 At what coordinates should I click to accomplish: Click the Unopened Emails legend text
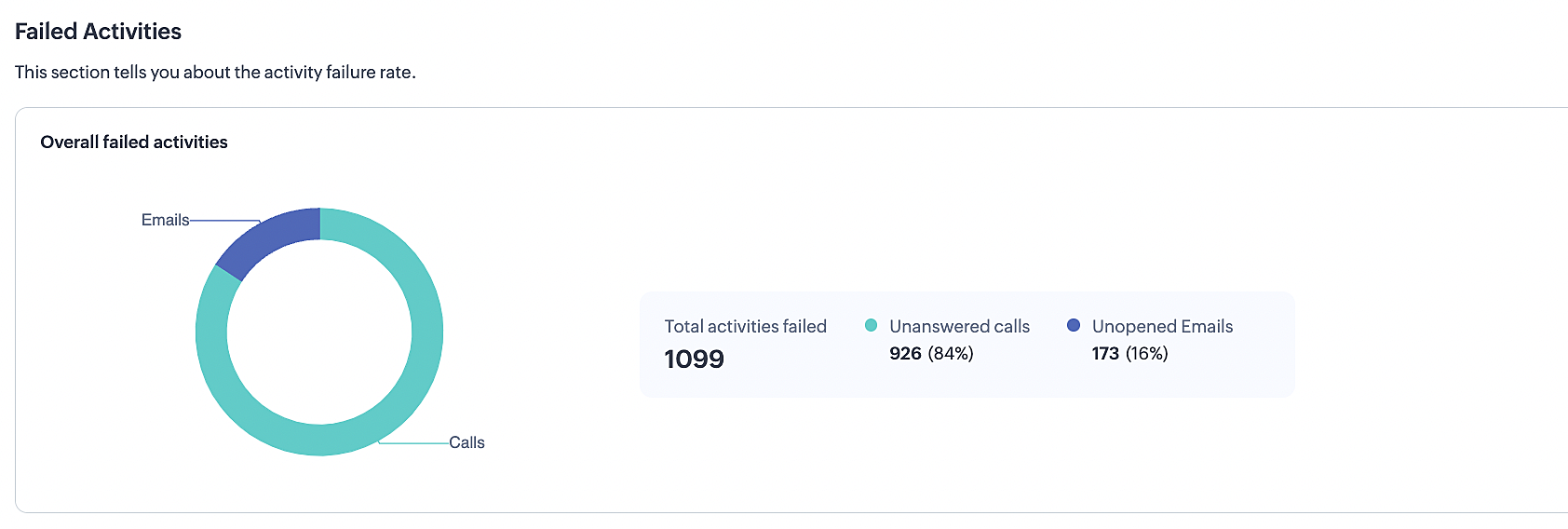click(1162, 326)
